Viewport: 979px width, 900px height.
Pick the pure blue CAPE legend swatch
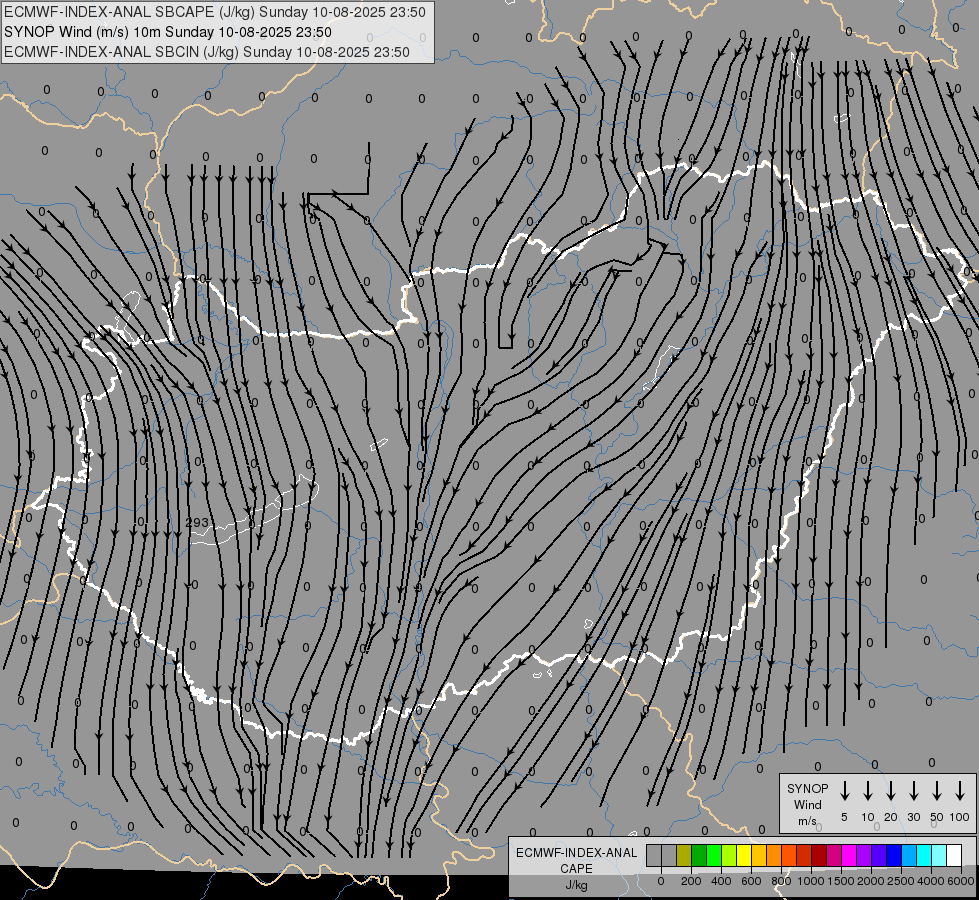click(x=893, y=855)
